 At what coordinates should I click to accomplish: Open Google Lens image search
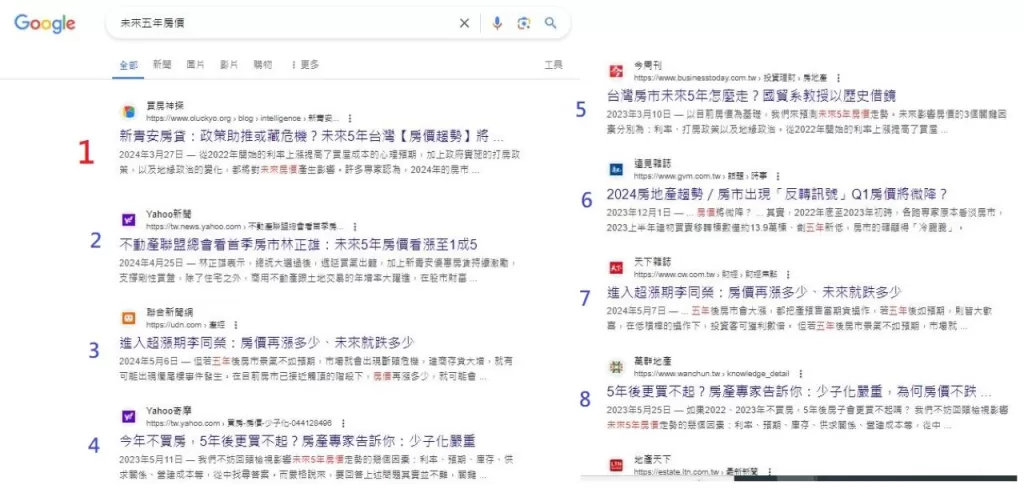pyautogui.click(x=524, y=23)
